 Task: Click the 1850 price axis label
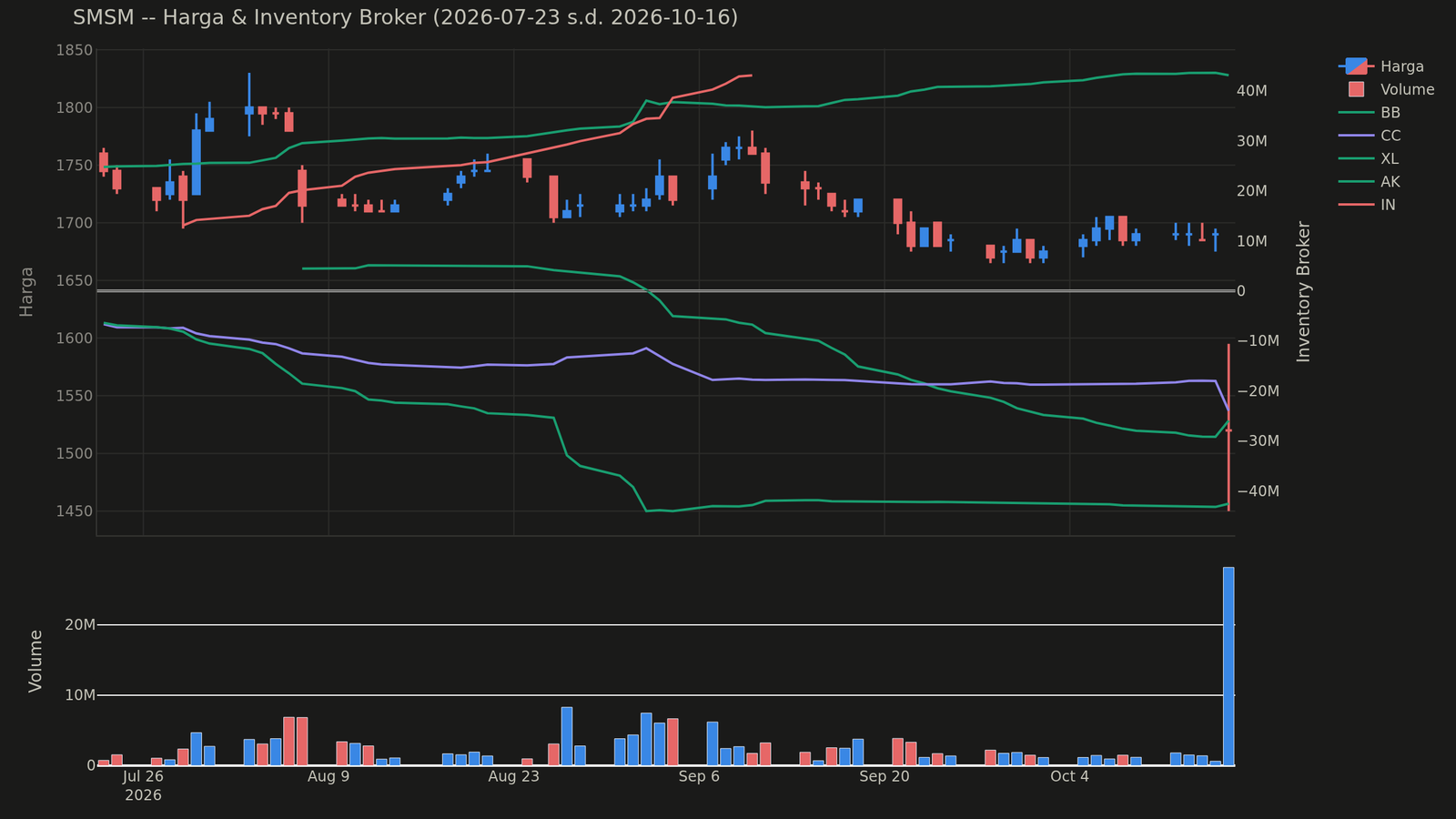pyautogui.click(x=75, y=50)
